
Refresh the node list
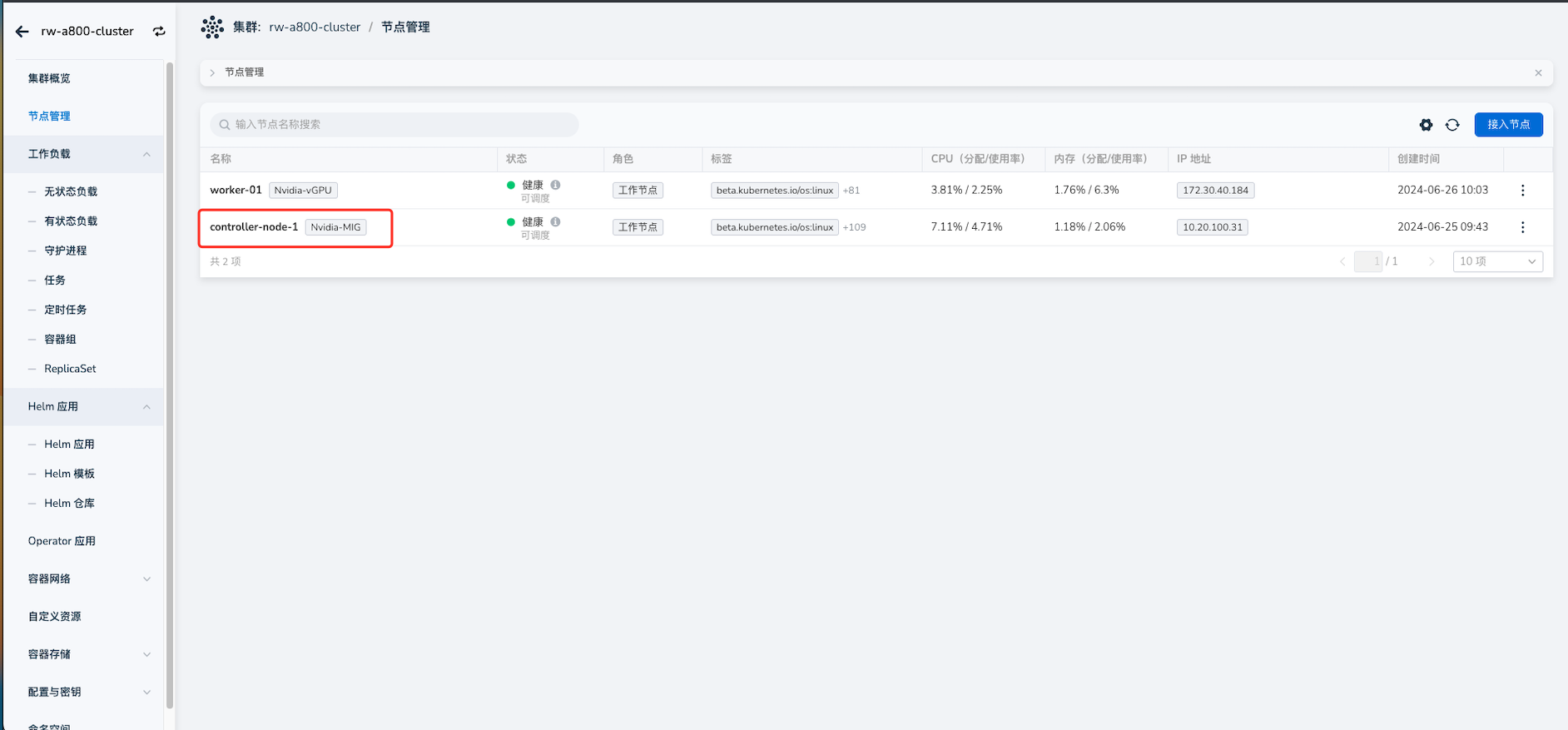(1452, 125)
